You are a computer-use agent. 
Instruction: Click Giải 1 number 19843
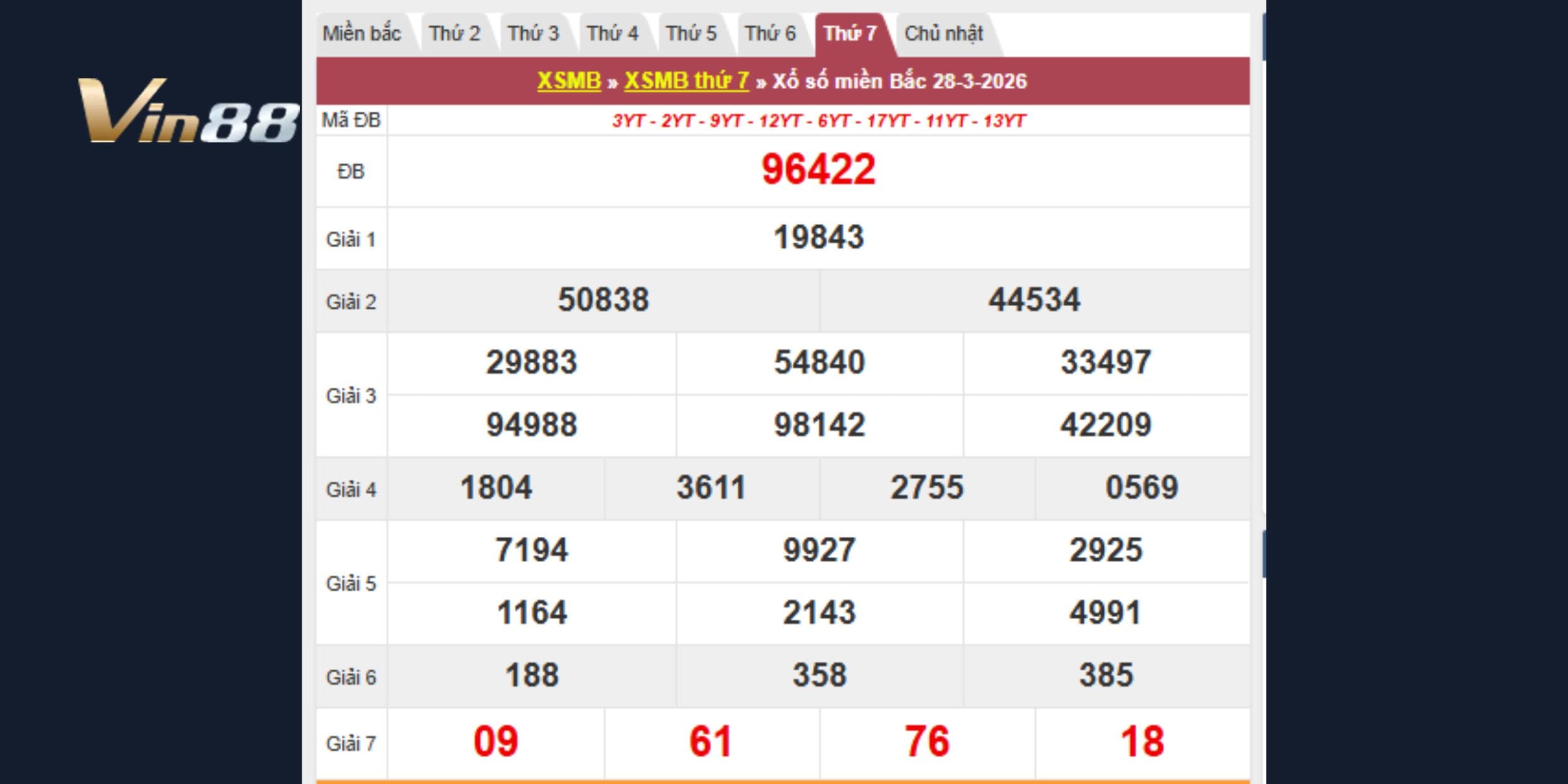pos(818,238)
